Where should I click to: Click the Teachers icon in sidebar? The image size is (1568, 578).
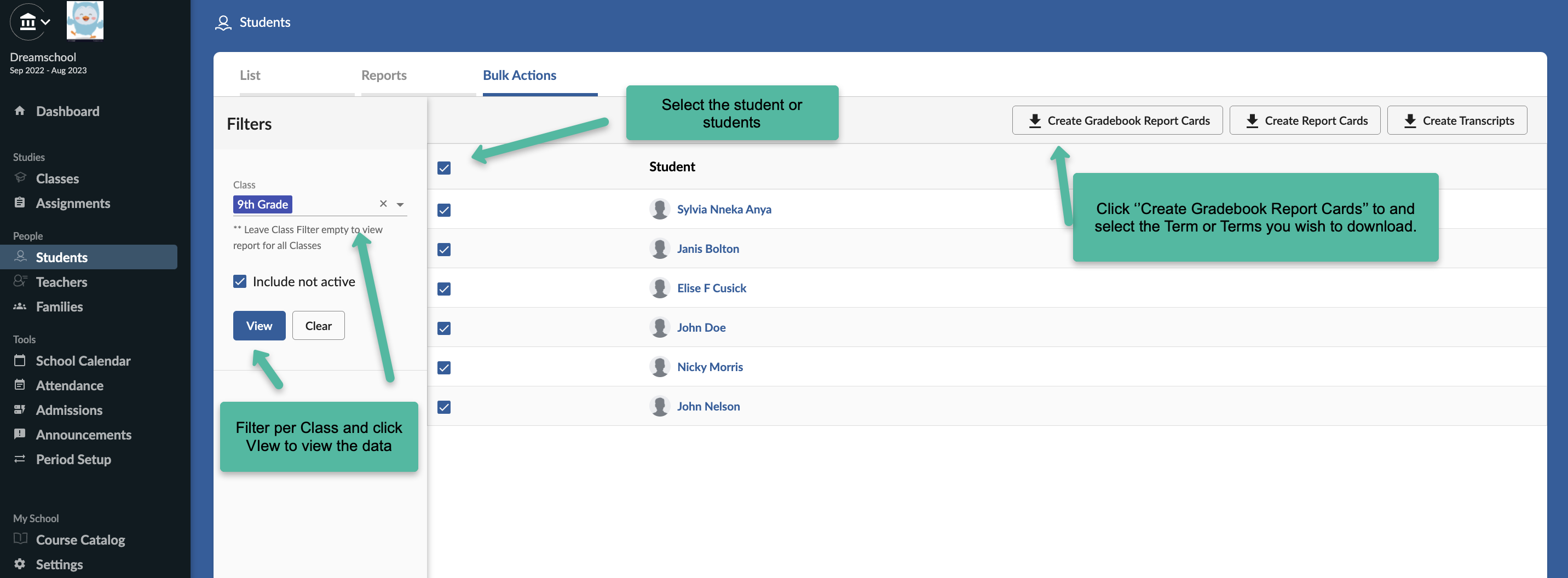click(x=20, y=280)
